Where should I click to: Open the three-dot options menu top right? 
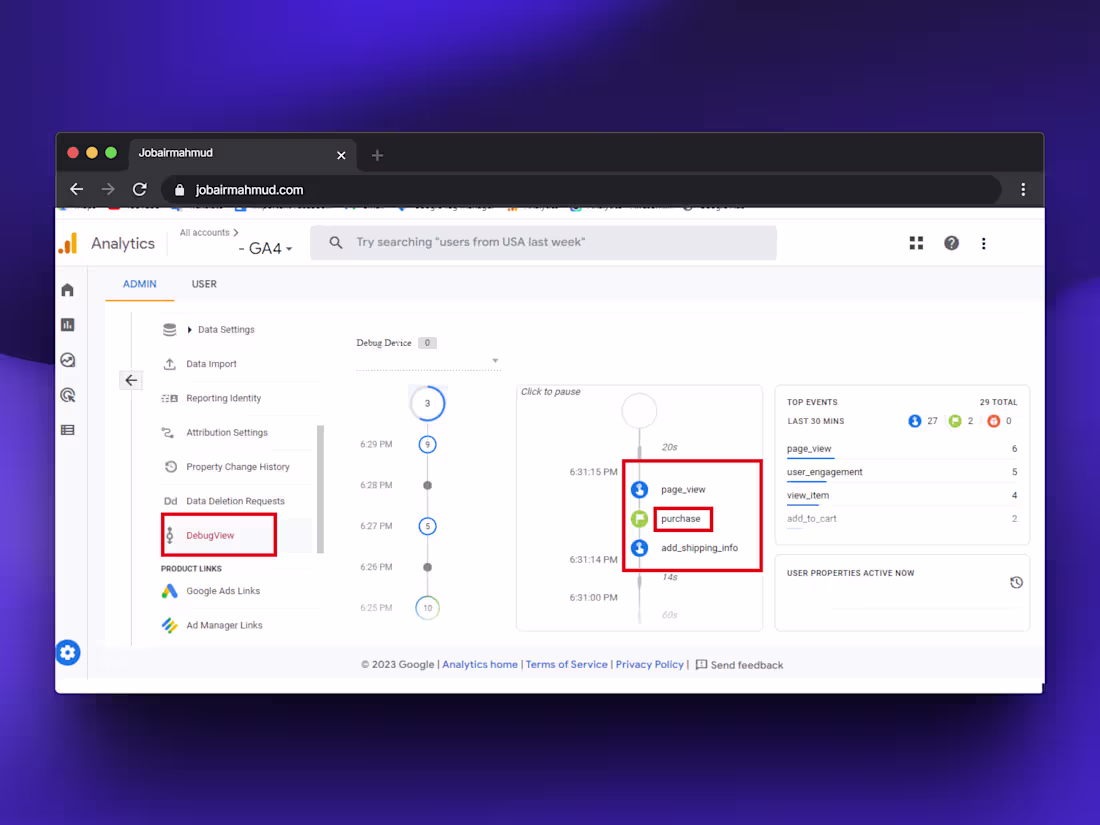point(984,243)
